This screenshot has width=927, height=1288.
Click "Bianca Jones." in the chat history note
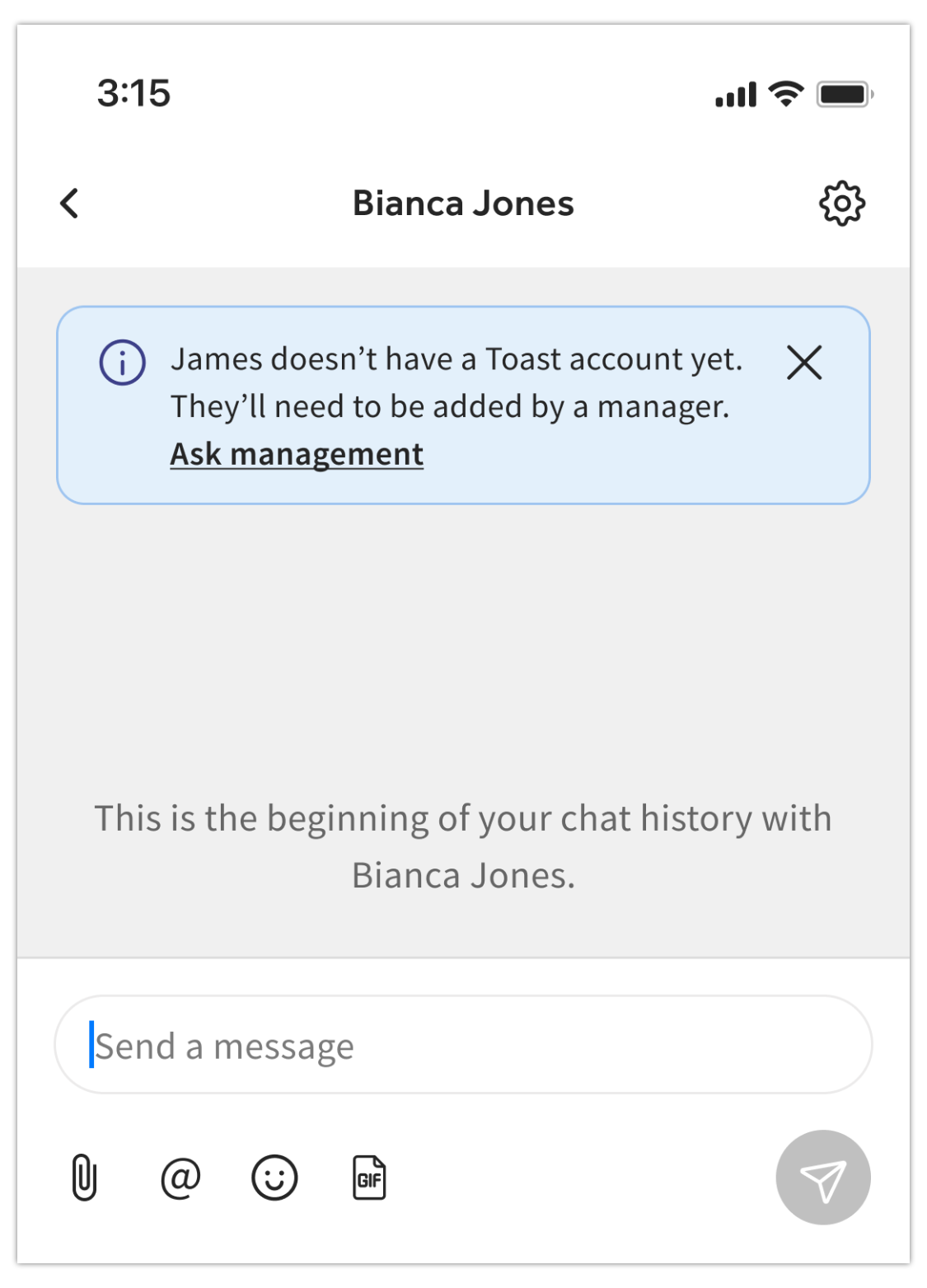pos(463,875)
